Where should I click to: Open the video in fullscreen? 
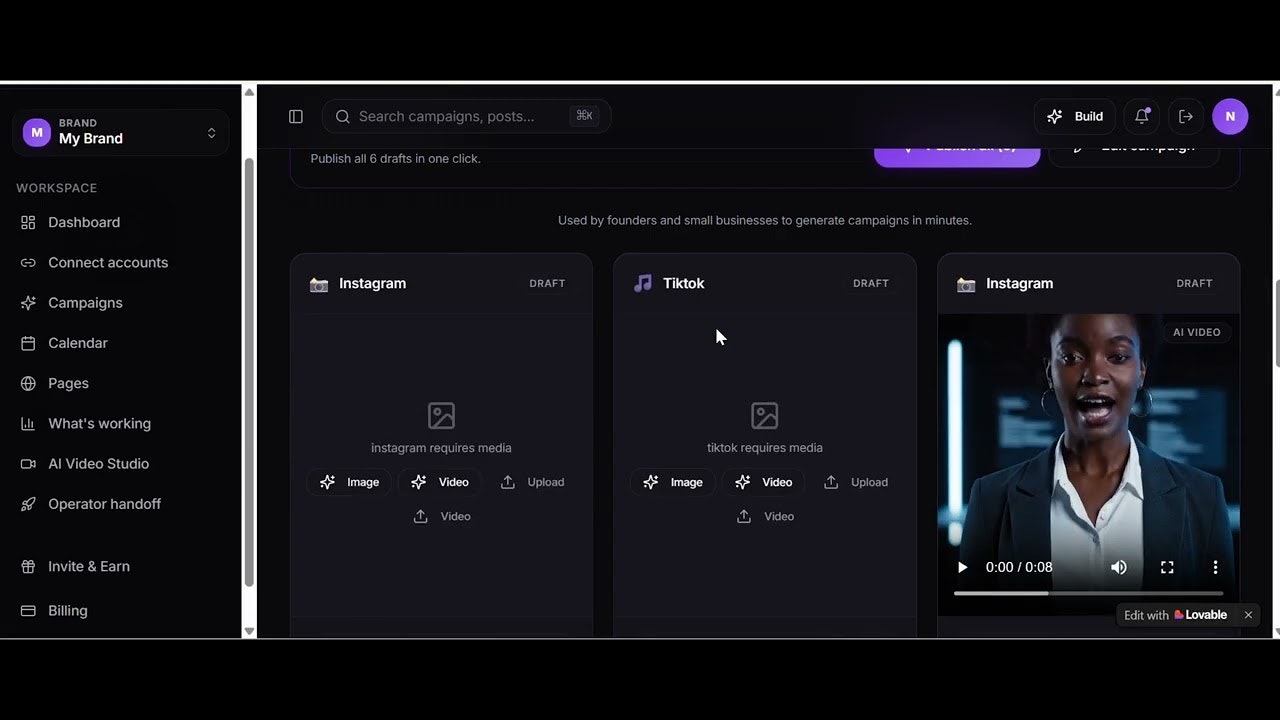[x=1167, y=567]
